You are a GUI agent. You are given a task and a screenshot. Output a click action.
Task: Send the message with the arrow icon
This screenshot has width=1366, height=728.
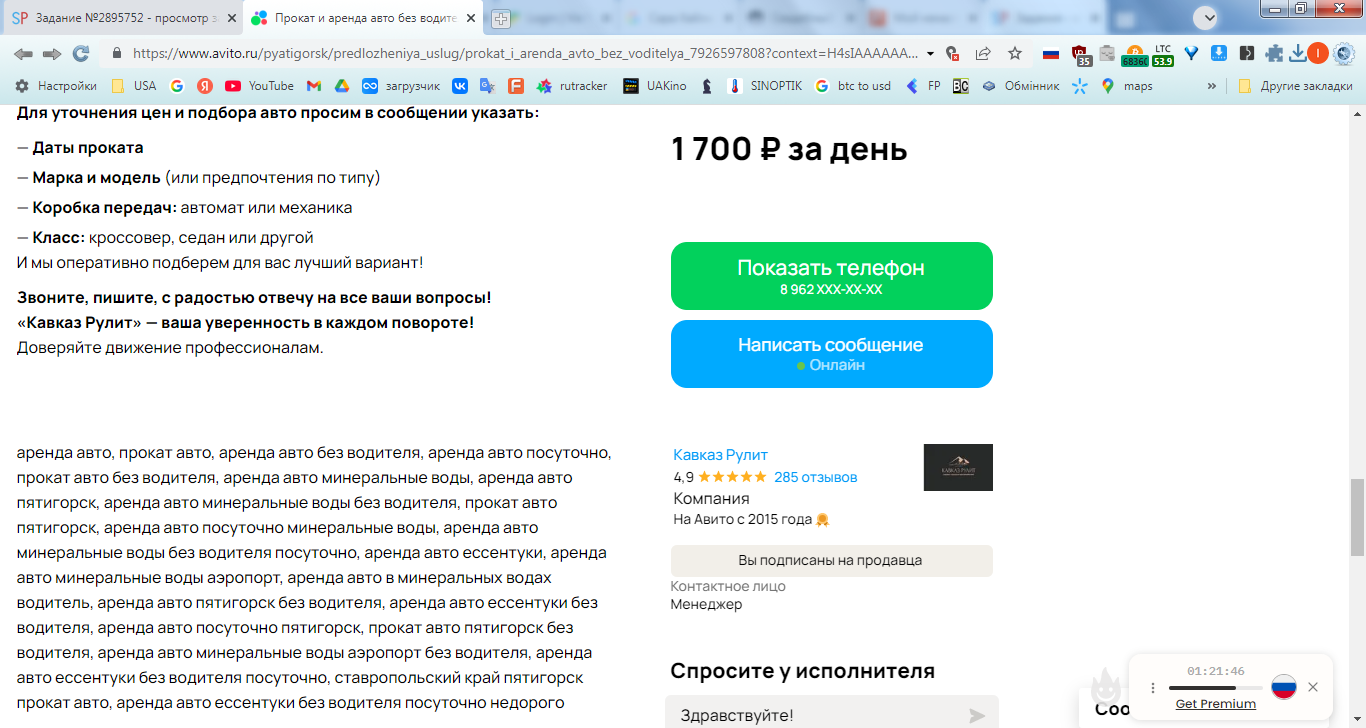coord(977,716)
